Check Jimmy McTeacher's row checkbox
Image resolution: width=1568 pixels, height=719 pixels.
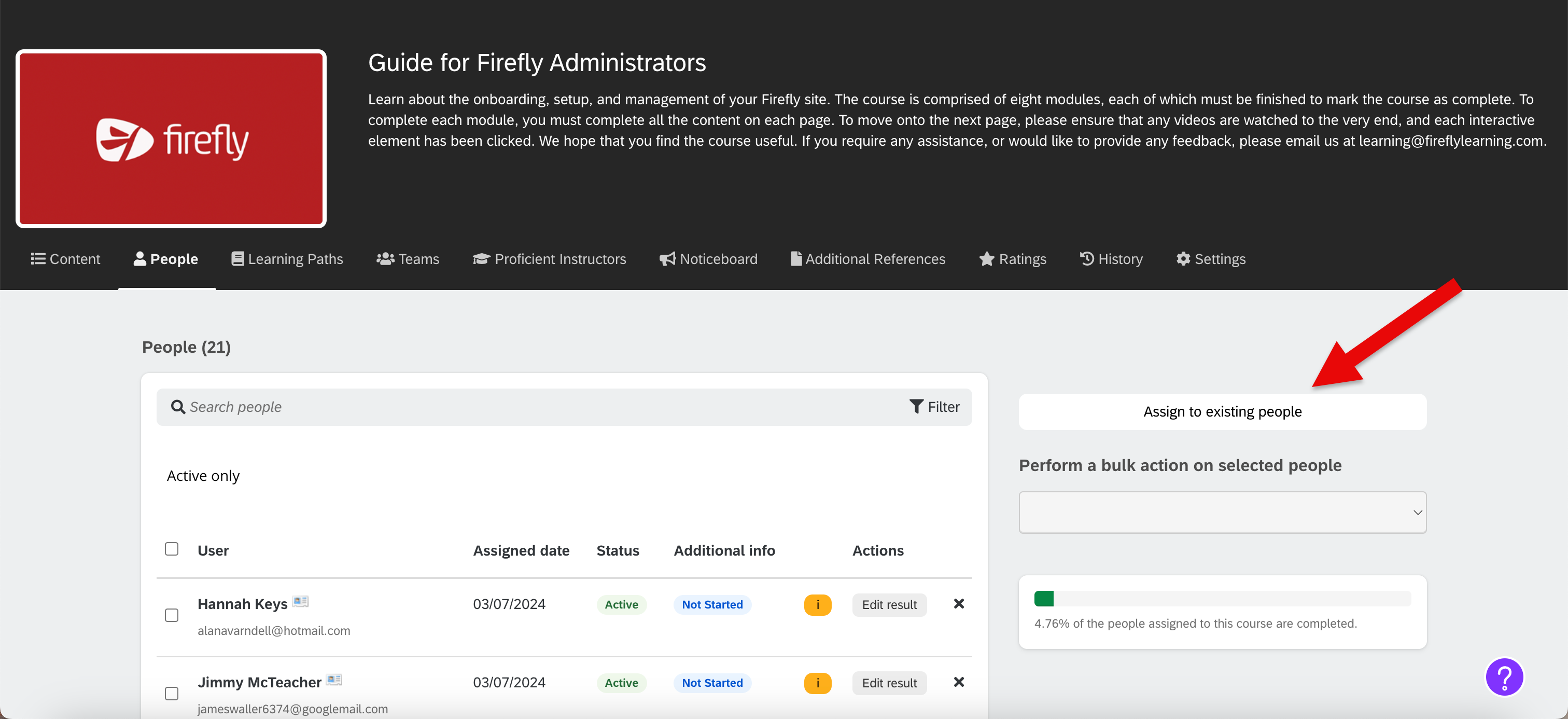coord(171,694)
